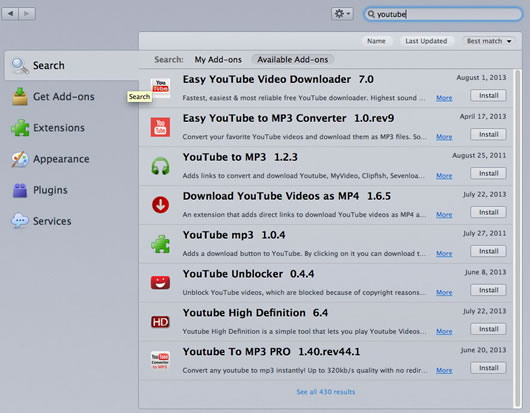Install YouTube to MP3 1.2.3
This screenshot has width=530, height=413.
point(488,173)
